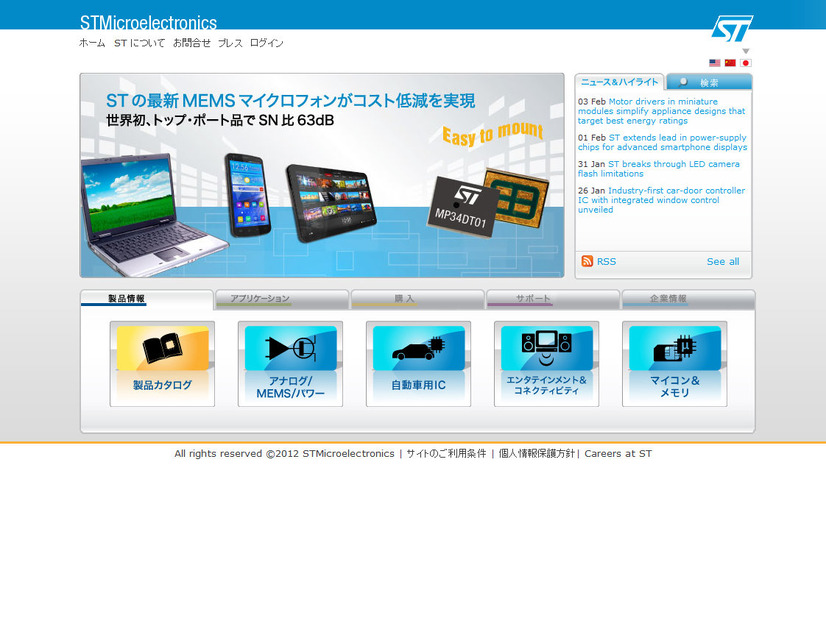Select the 購入 tab

point(417,299)
